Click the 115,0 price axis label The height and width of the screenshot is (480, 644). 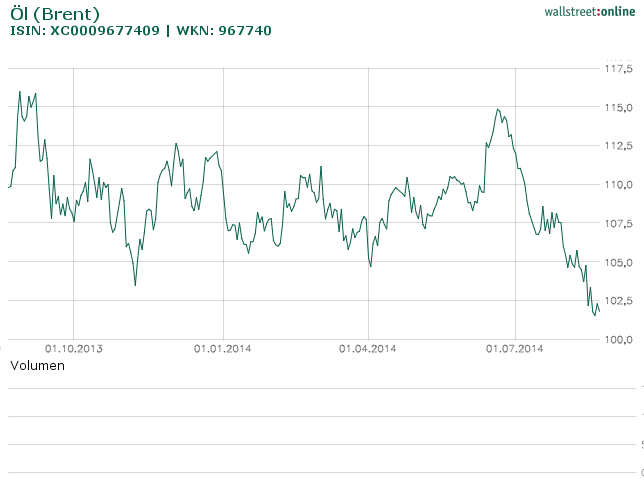click(617, 108)
